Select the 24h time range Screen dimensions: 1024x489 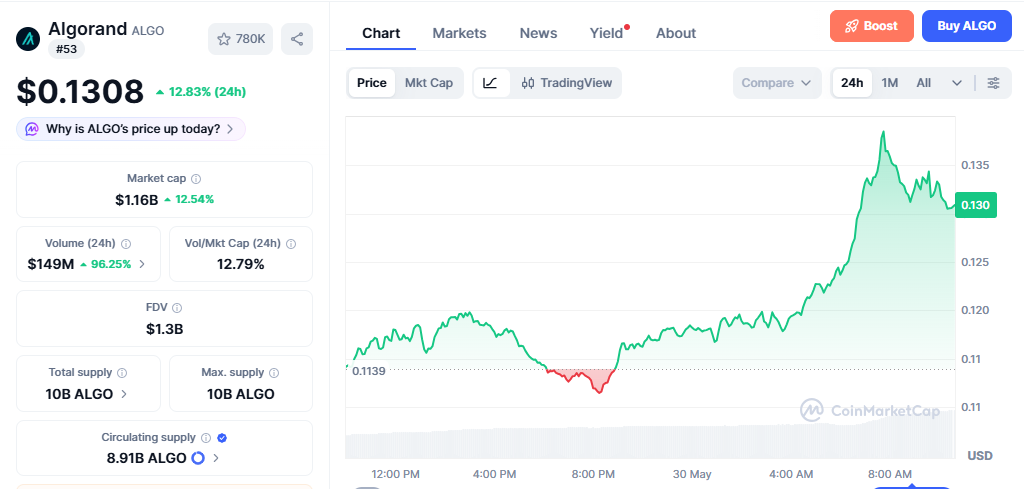[852, 83]
